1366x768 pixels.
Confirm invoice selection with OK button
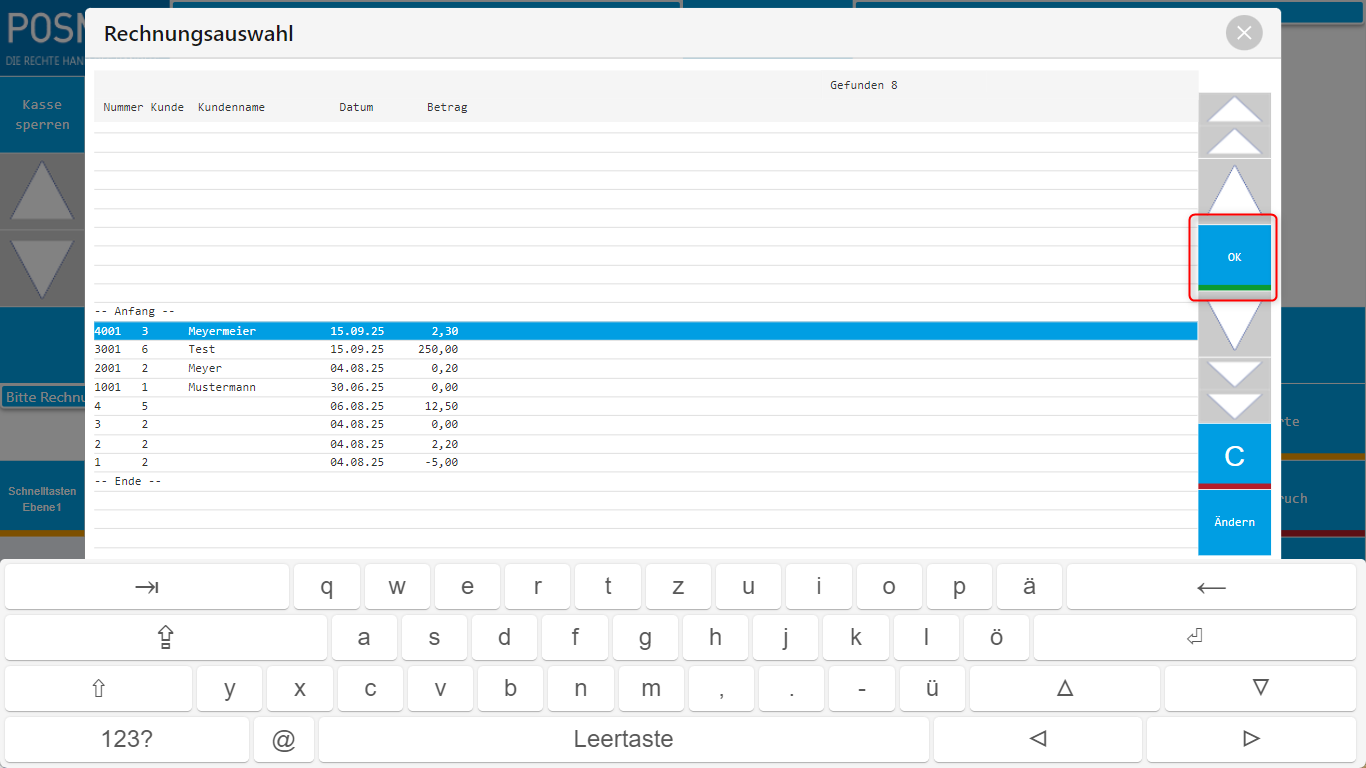pos(1234,257)
